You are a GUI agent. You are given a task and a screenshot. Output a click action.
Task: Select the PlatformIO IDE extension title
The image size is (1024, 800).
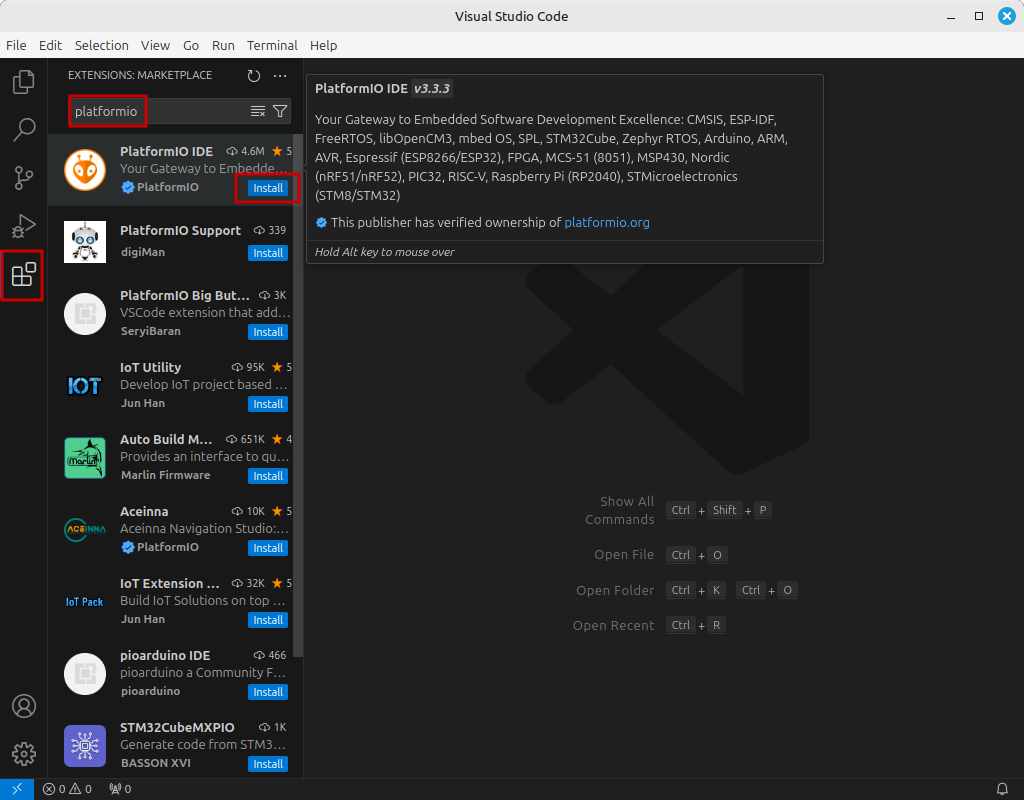tap(167, 152)
